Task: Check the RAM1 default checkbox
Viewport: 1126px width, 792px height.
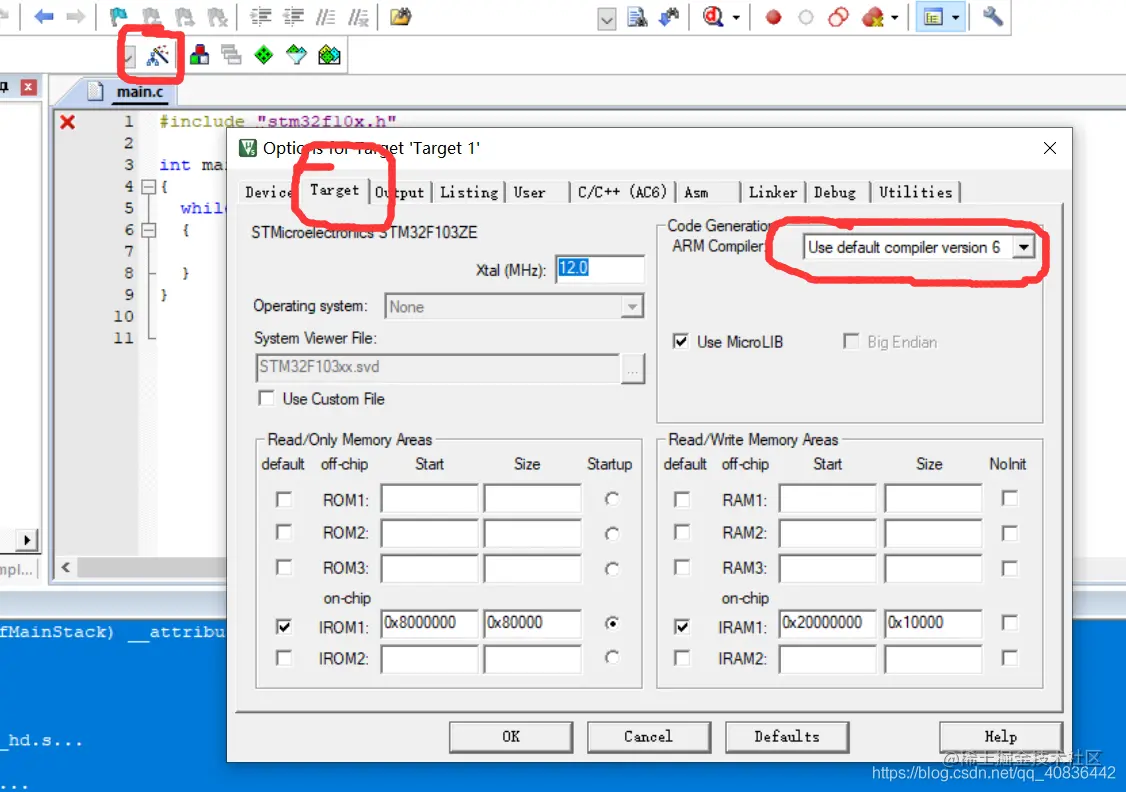Action: tap(681, 499)
